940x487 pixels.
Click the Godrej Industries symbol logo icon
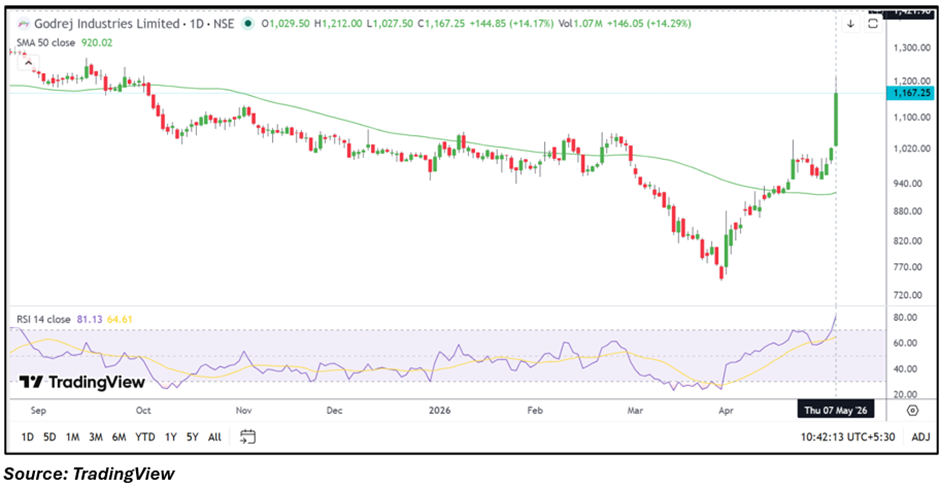[x=23, y=25]
